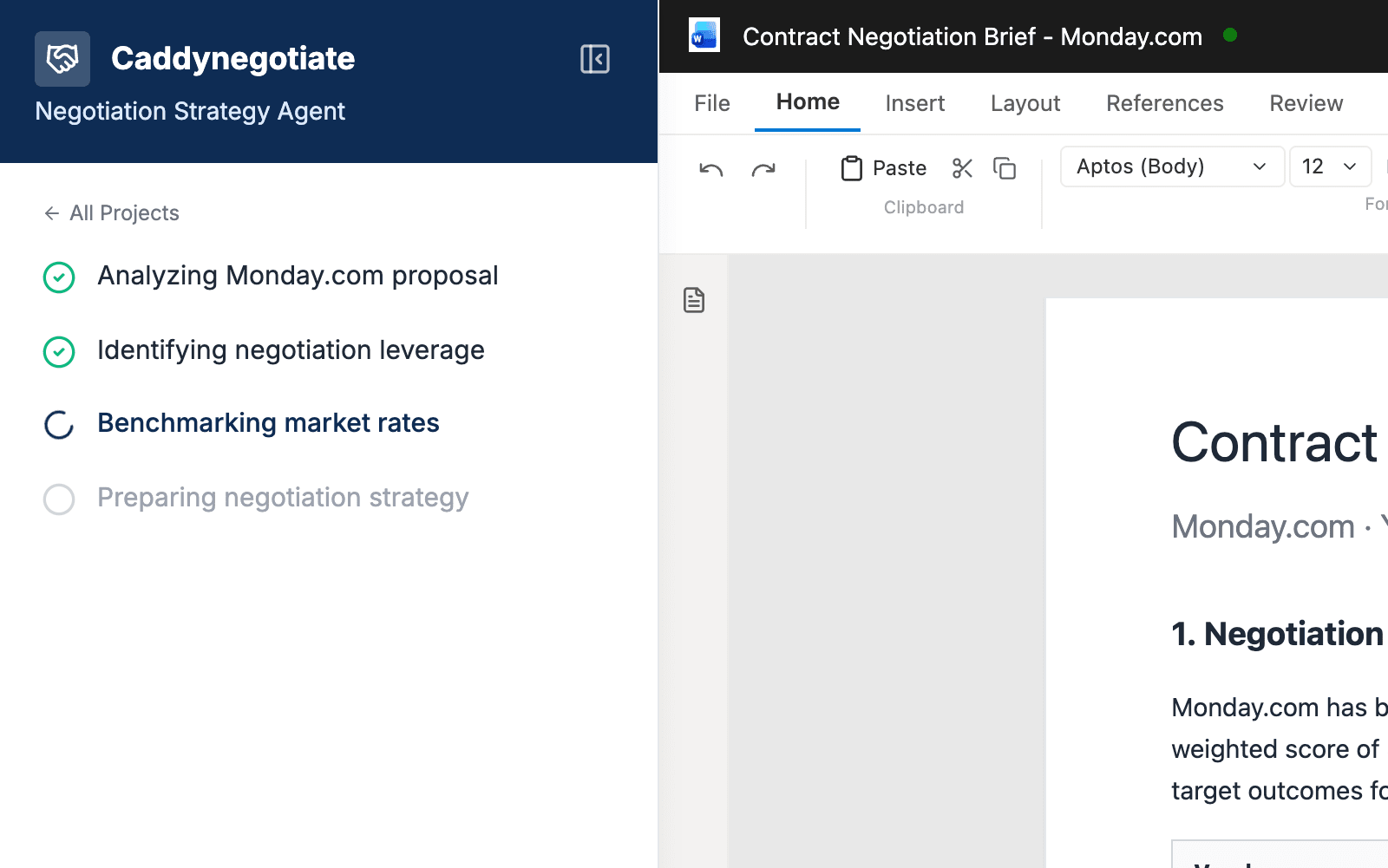Click the spinner beside Benchmarking market rates

pyautogui.click(x=59, y=425)
